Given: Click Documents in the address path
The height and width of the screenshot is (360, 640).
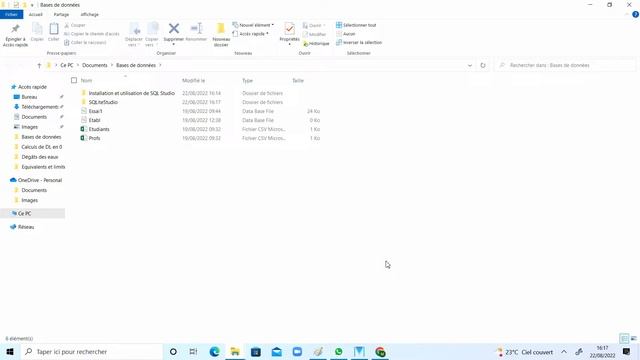Looking at the screenshot, I should 94,65.
